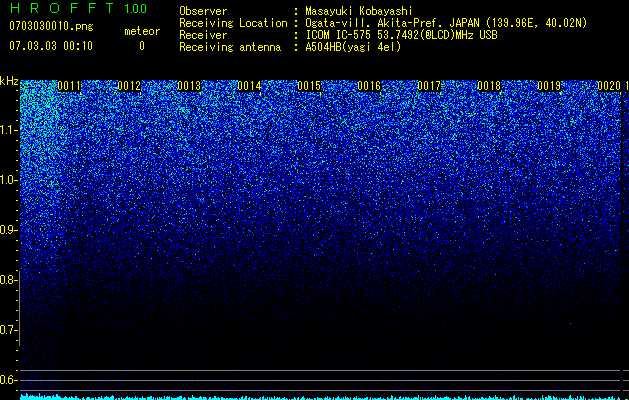The height and width of the screenshot is (400, 629).
Task: Click the 0.9 kHz axis label
Action: 7,230
